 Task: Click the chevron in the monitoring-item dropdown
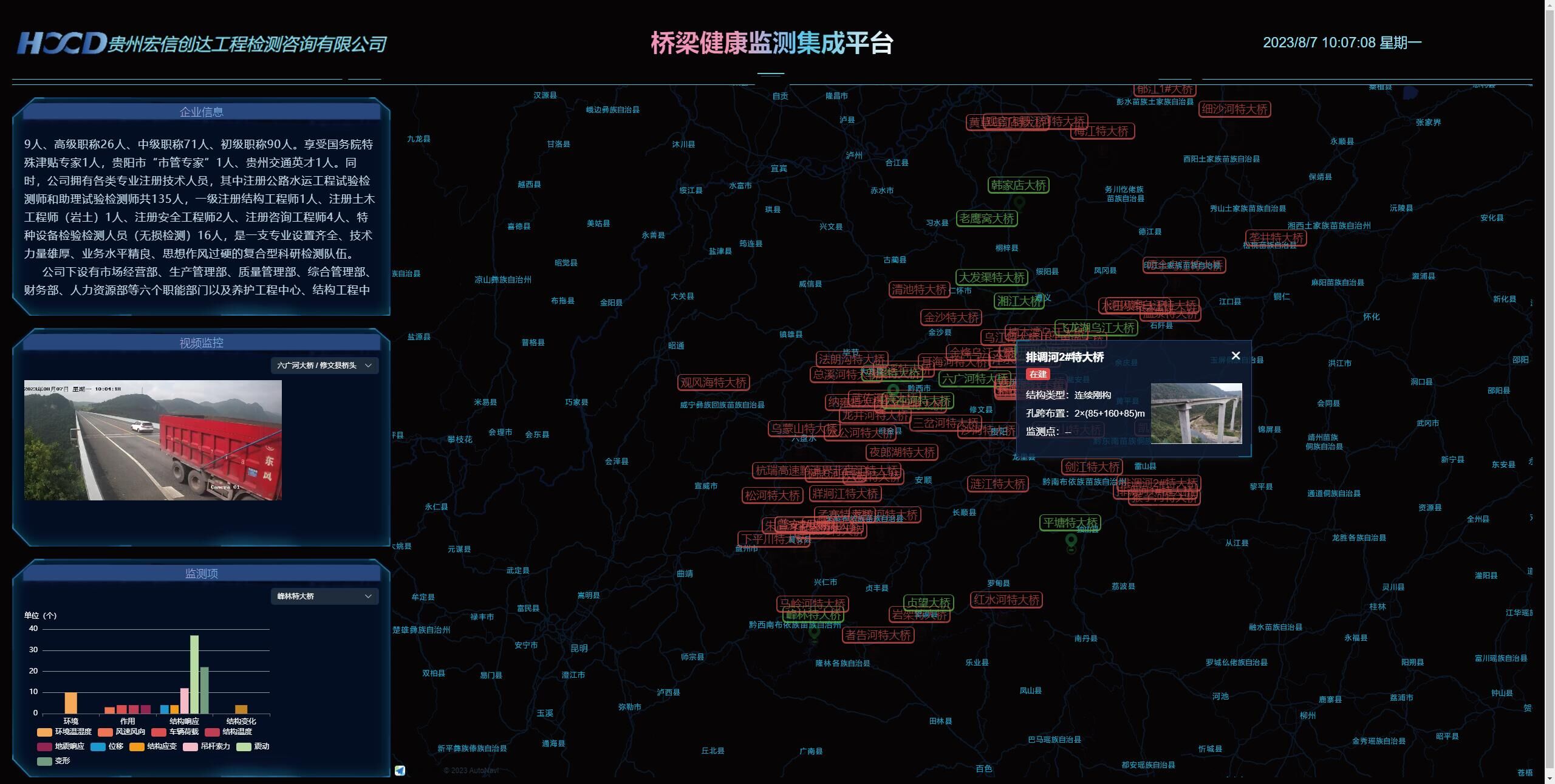368,596
